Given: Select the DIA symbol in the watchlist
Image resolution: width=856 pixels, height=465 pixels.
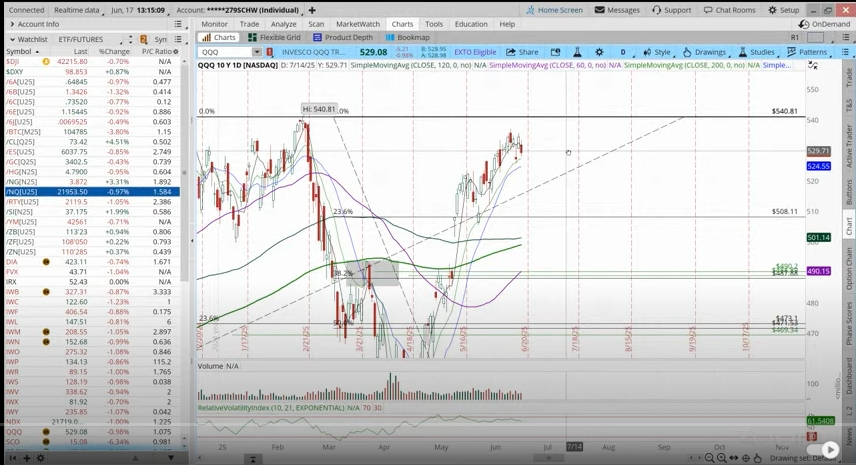Looking at the screenshot, I should tap(11, 261).
